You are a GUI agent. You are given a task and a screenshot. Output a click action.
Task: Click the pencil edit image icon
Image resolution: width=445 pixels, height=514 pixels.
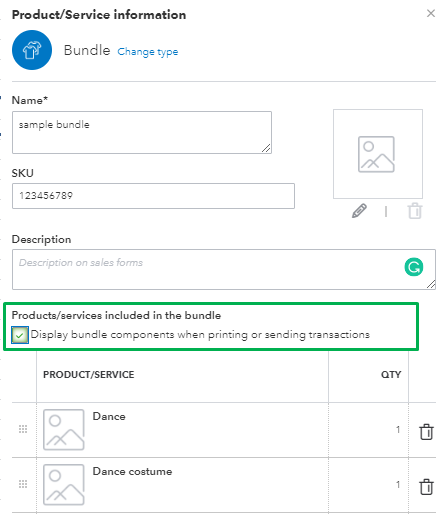[359, 211]
